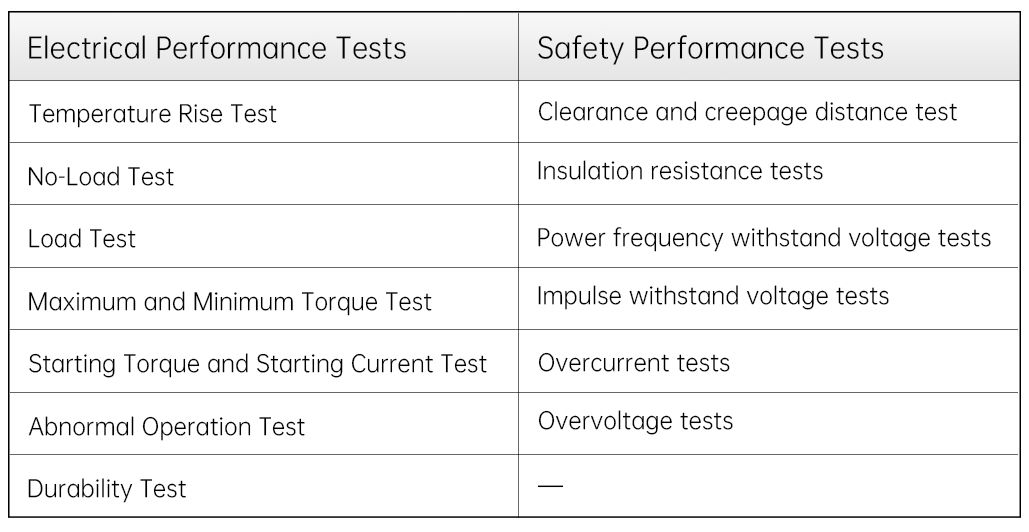
Task: Click Impulse withstand voltage tests
Action: tap(713, 297)
